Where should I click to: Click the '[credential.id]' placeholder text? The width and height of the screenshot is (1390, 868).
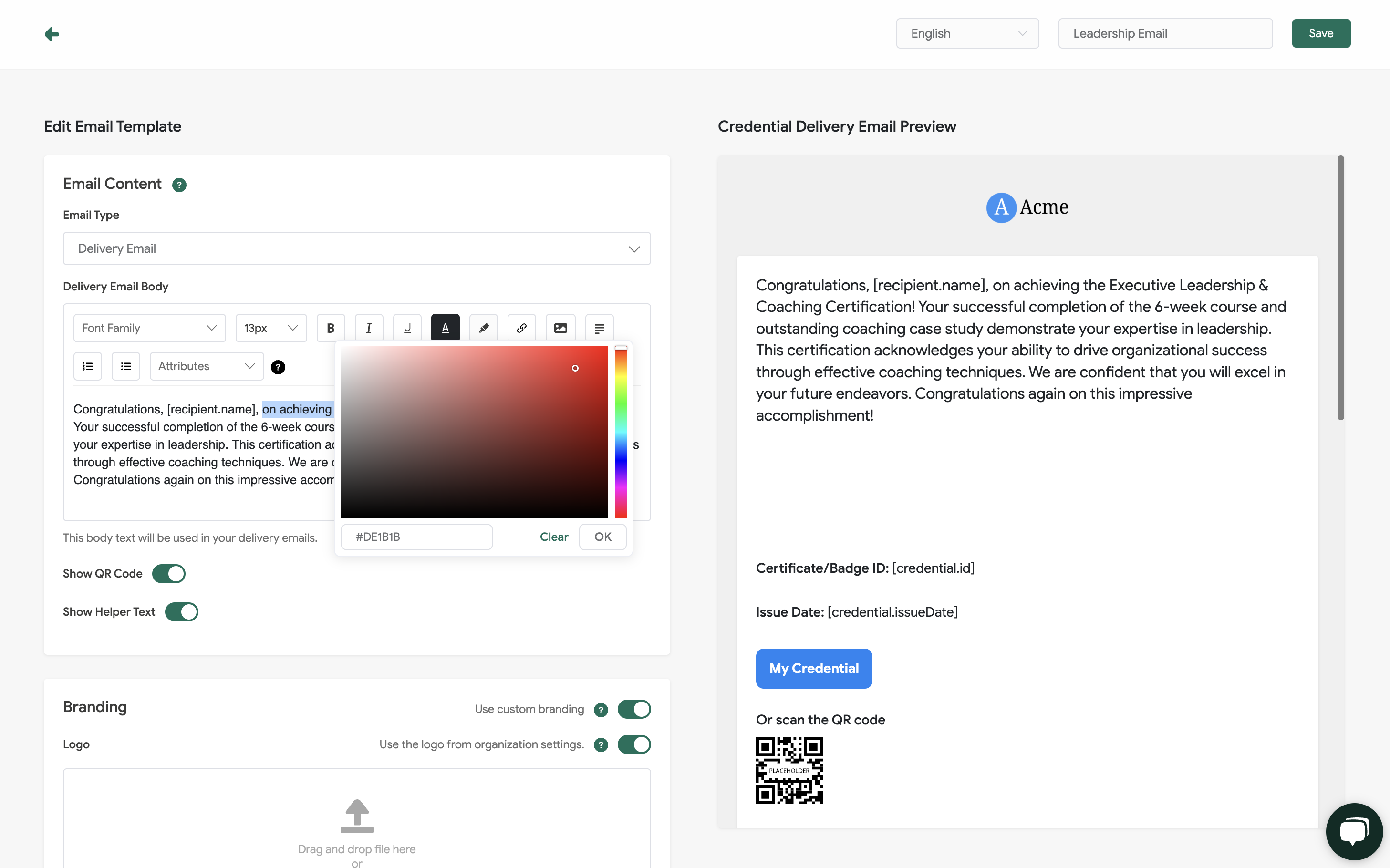tap(933, 568)
